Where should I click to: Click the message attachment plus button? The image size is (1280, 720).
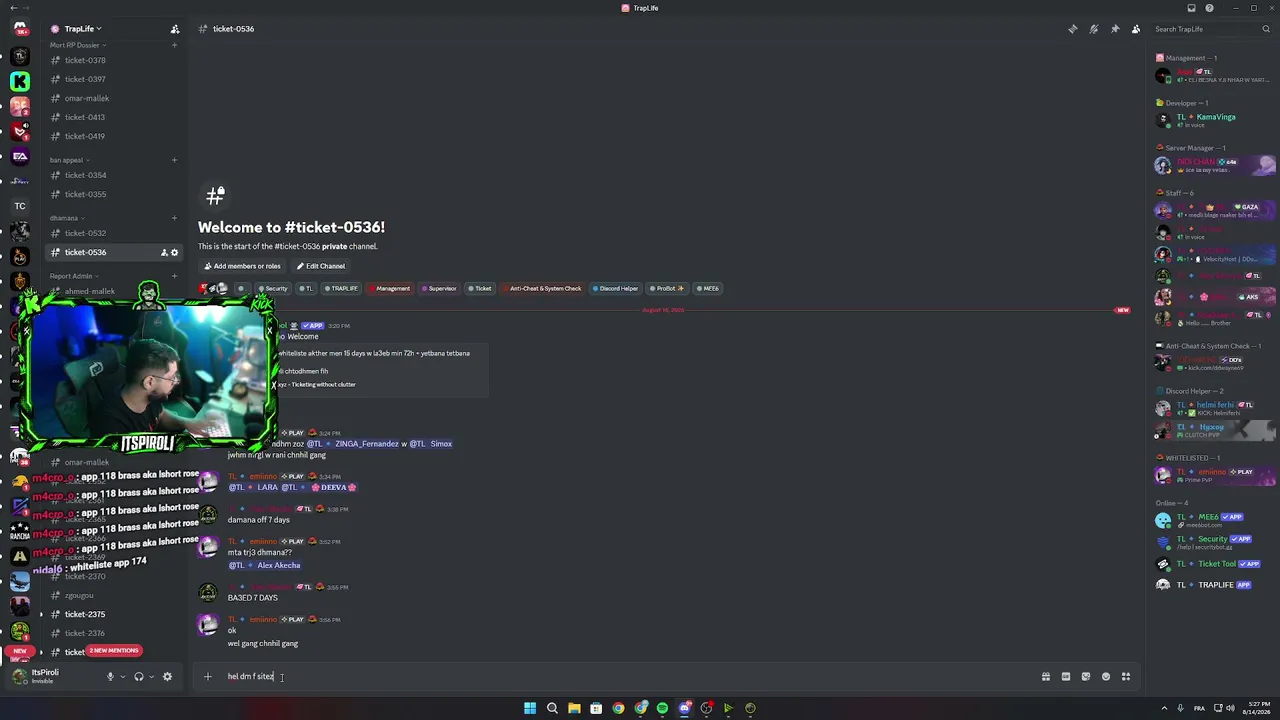point(208,677)
